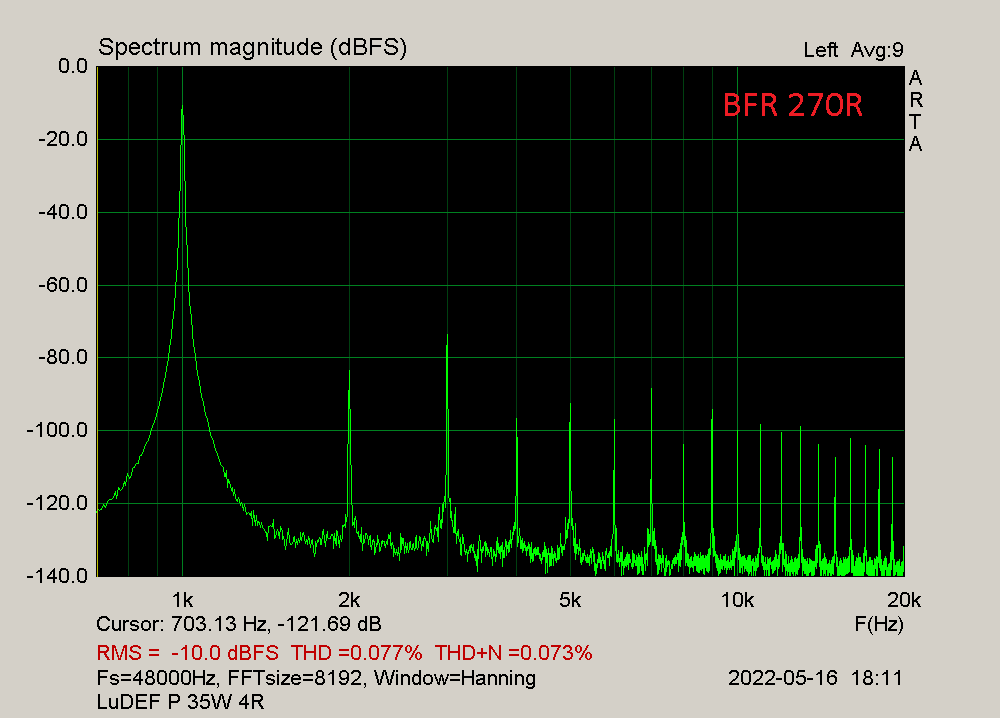Click the 'Fs=48000Hz' sample rate text
The height and width of the screenshot is (718, 1000).
tap(156, 678)
